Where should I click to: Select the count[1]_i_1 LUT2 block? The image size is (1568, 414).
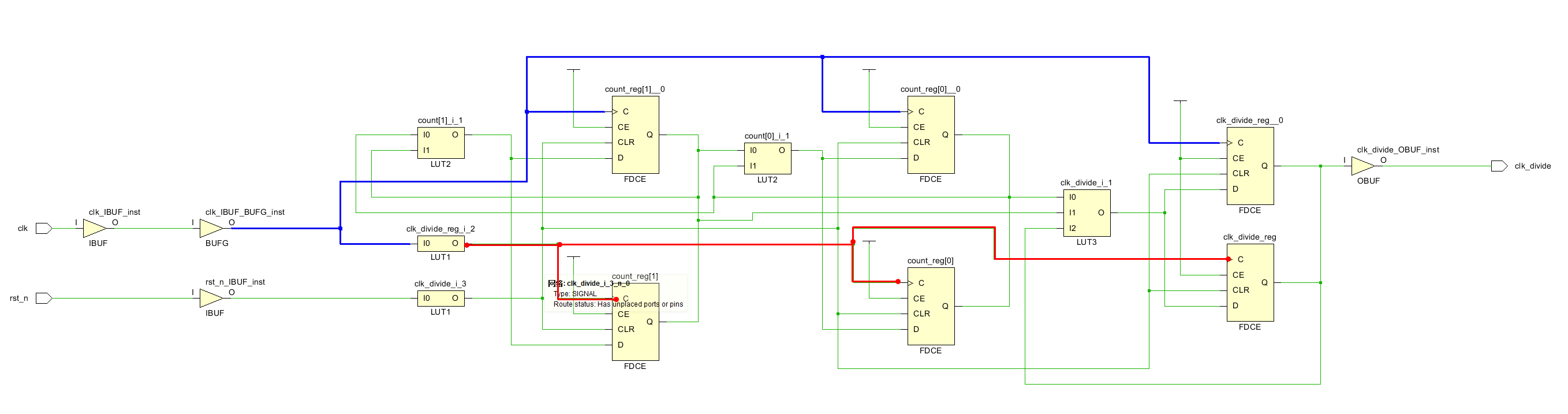click(440, 143)
